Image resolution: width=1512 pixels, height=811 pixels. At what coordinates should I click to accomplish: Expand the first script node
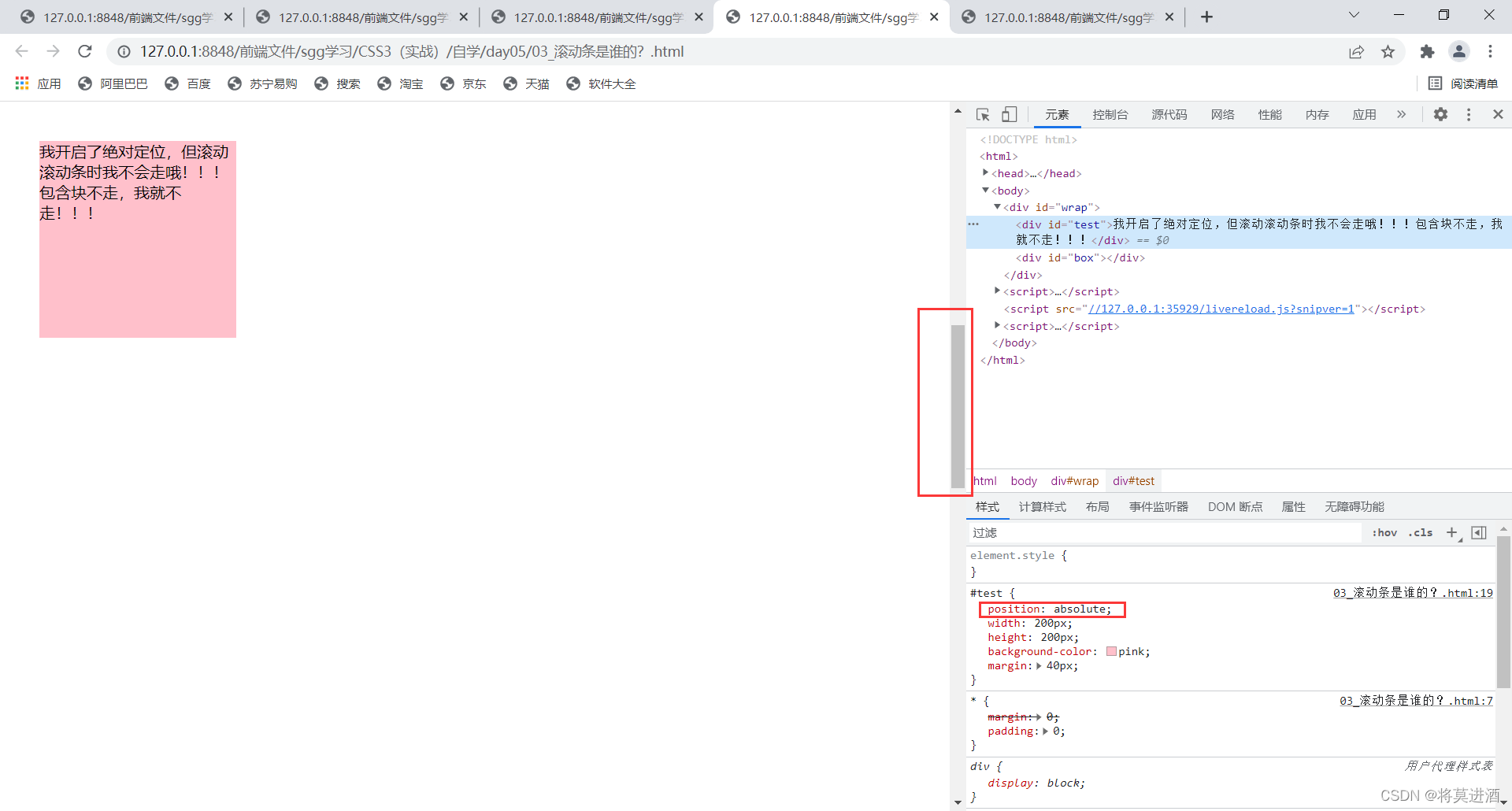997,291
